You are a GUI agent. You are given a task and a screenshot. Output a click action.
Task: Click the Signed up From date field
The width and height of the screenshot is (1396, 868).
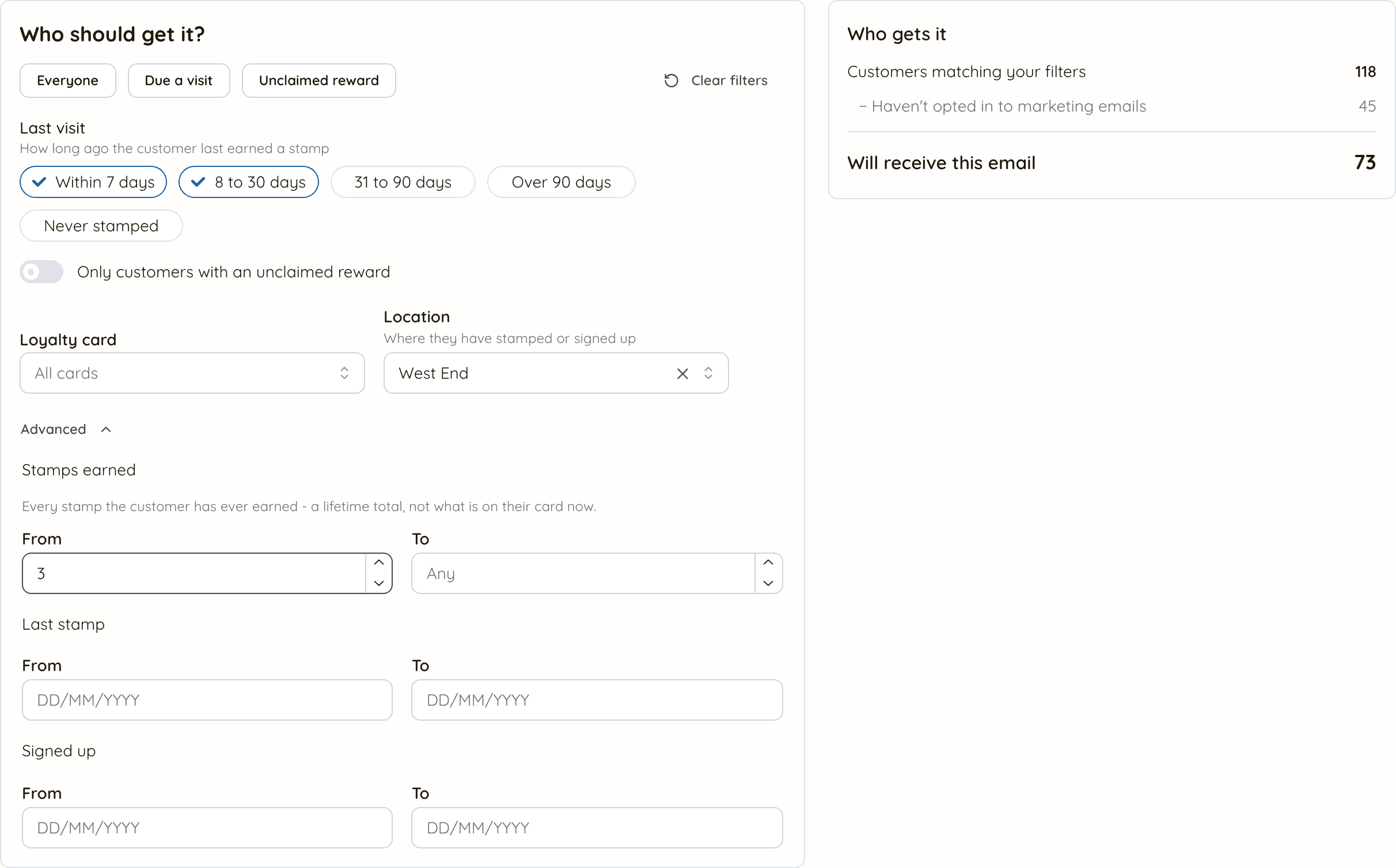(x=207, y=828)
